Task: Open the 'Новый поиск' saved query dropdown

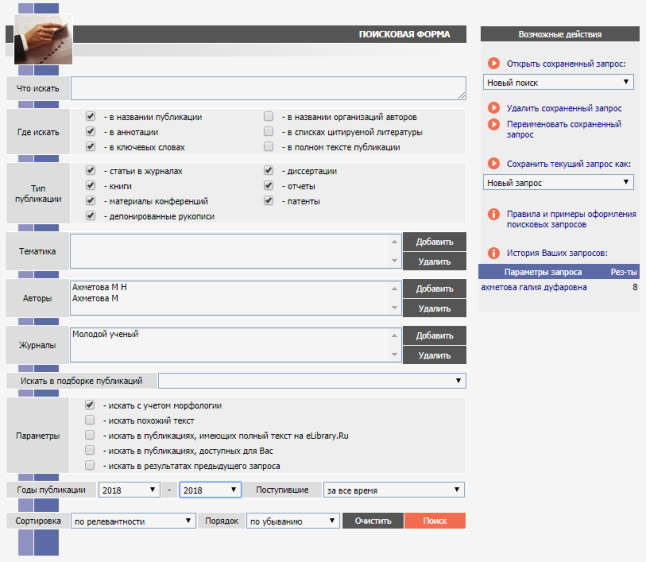Action: 558,83
